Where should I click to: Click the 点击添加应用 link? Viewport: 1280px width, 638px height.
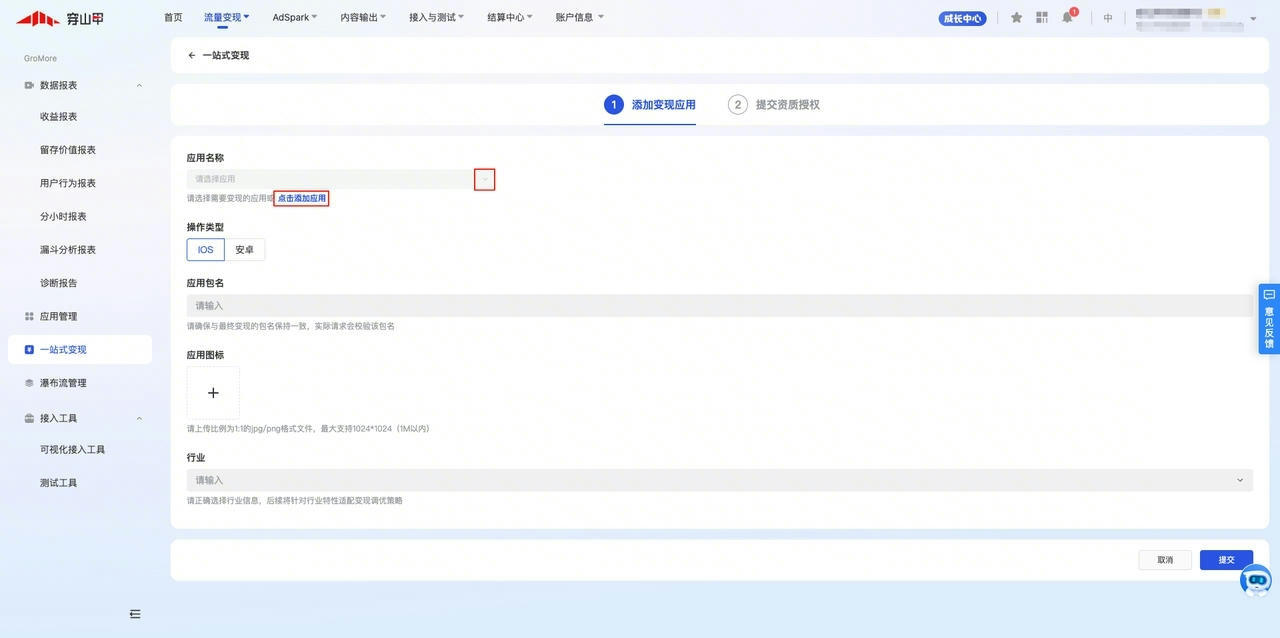[x=301, y=199]
